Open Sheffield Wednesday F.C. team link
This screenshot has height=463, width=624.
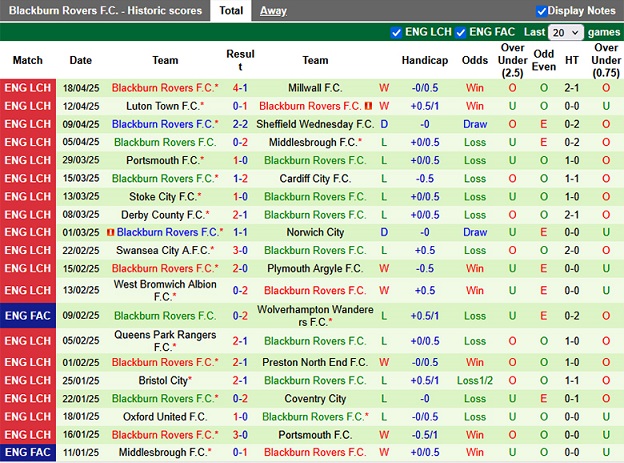pyautogui.click(x=315, y=124)
